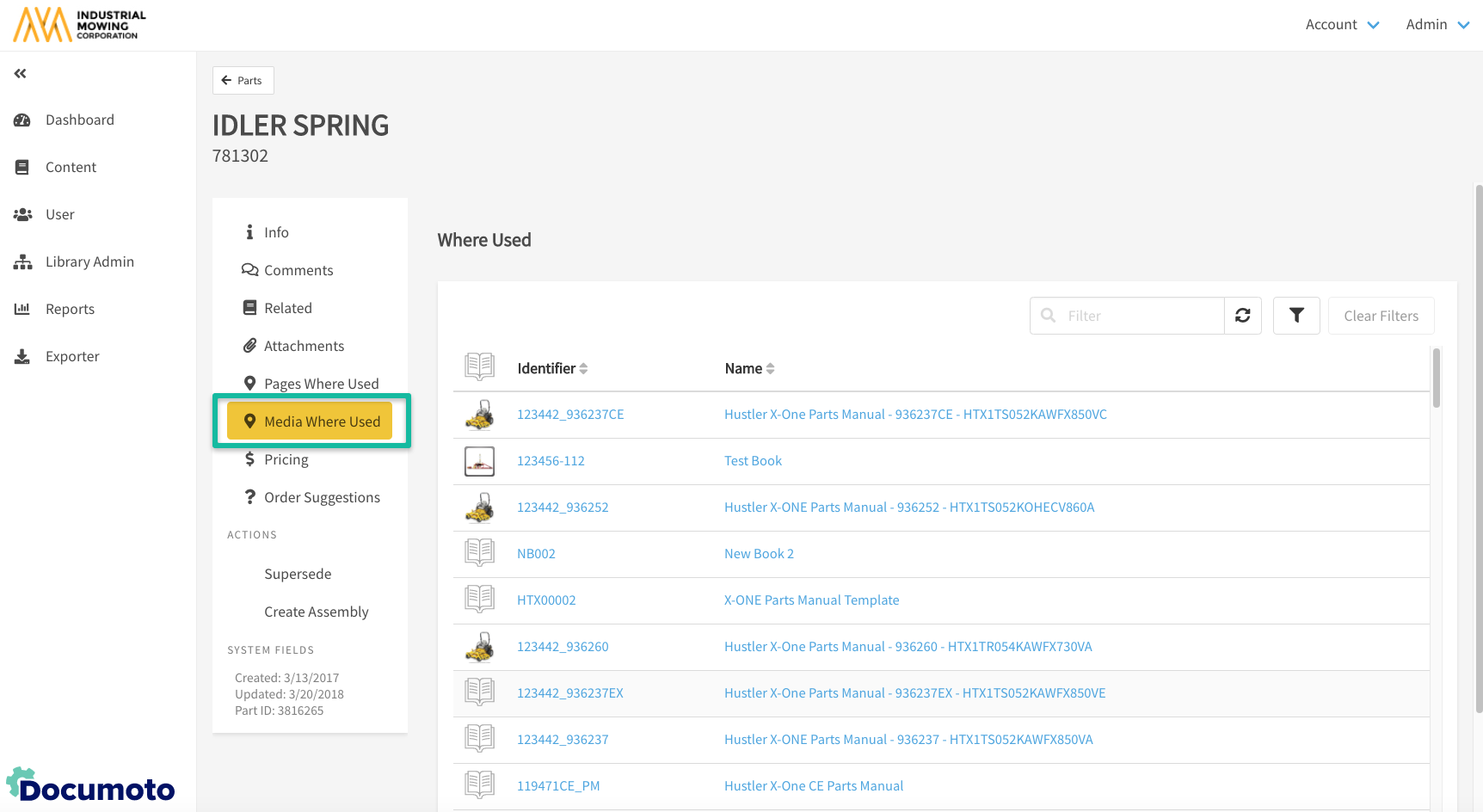Image resolution: width=1483 pixels, height=812 pixels.
Task: Click the refresh icon beside Filter
Action: [1242, 316]
